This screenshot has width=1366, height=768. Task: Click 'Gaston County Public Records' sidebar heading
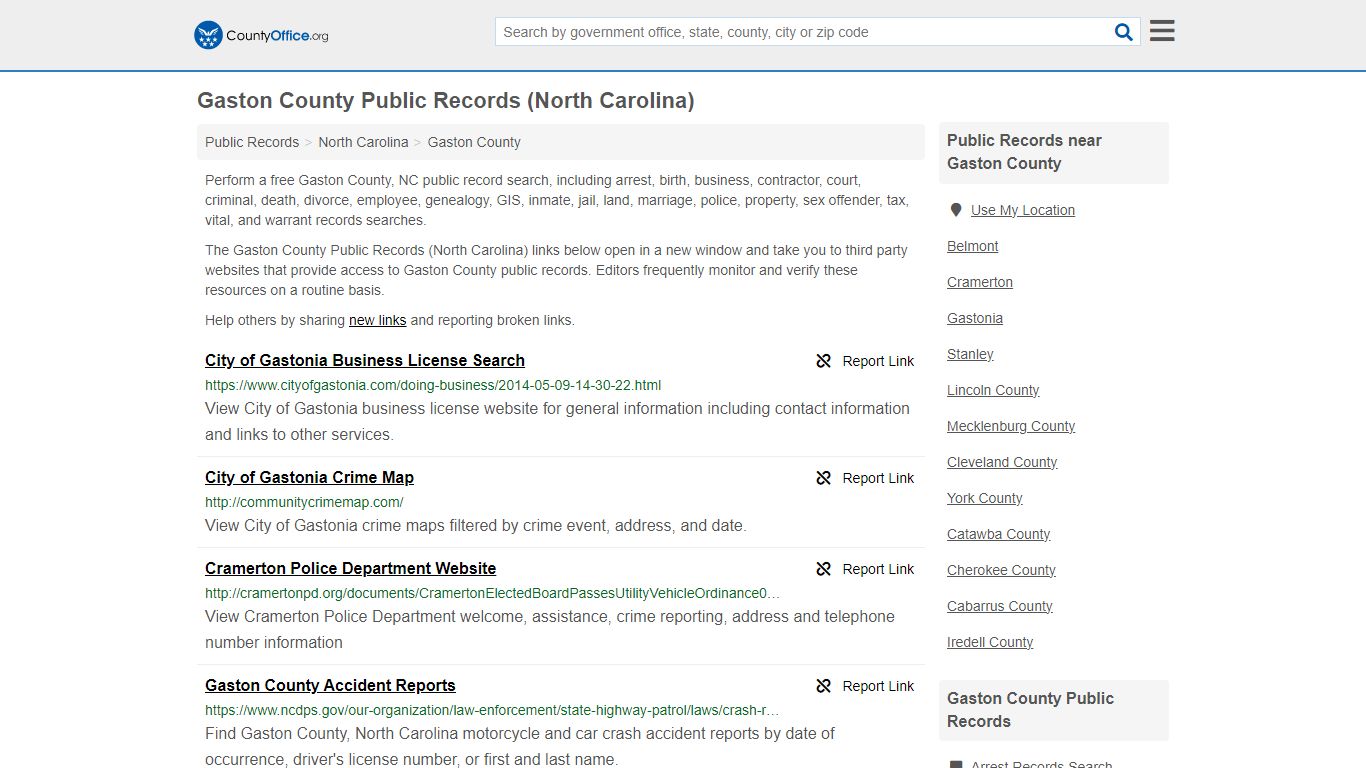1030,710
